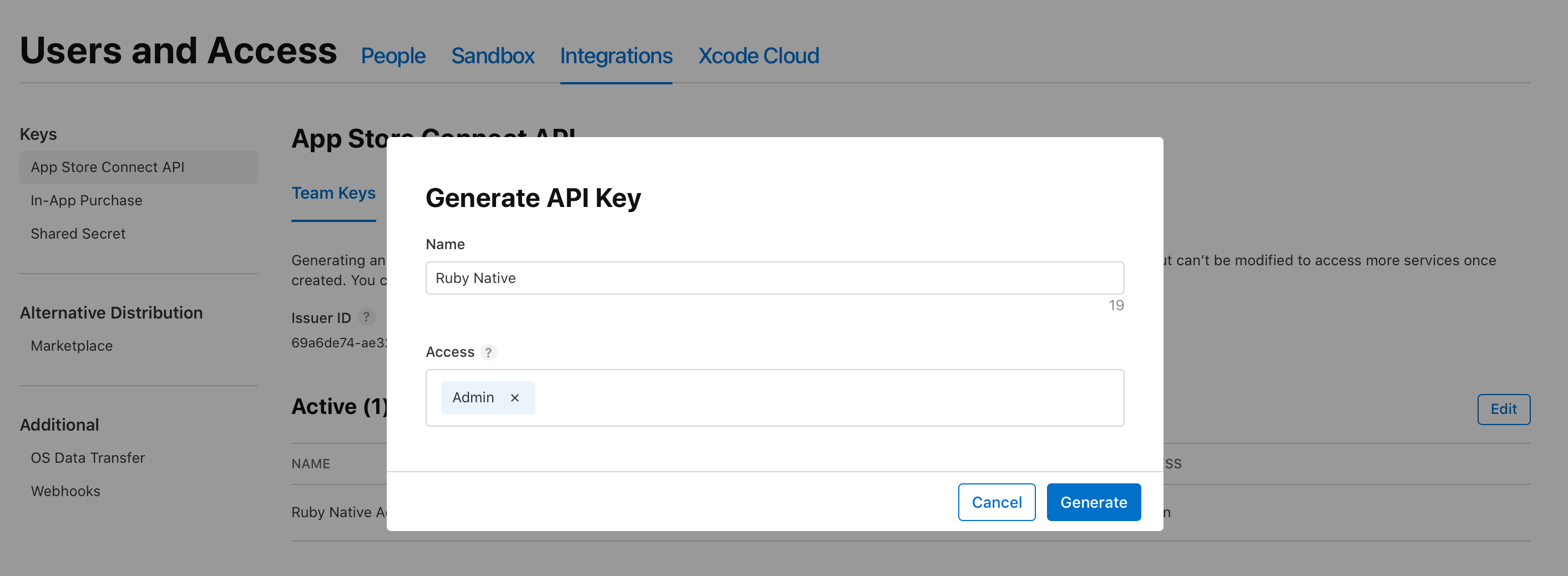1568x576 pixels.
Task: Click the issuer ID value 69a6de74
Action: pos(338,343)
